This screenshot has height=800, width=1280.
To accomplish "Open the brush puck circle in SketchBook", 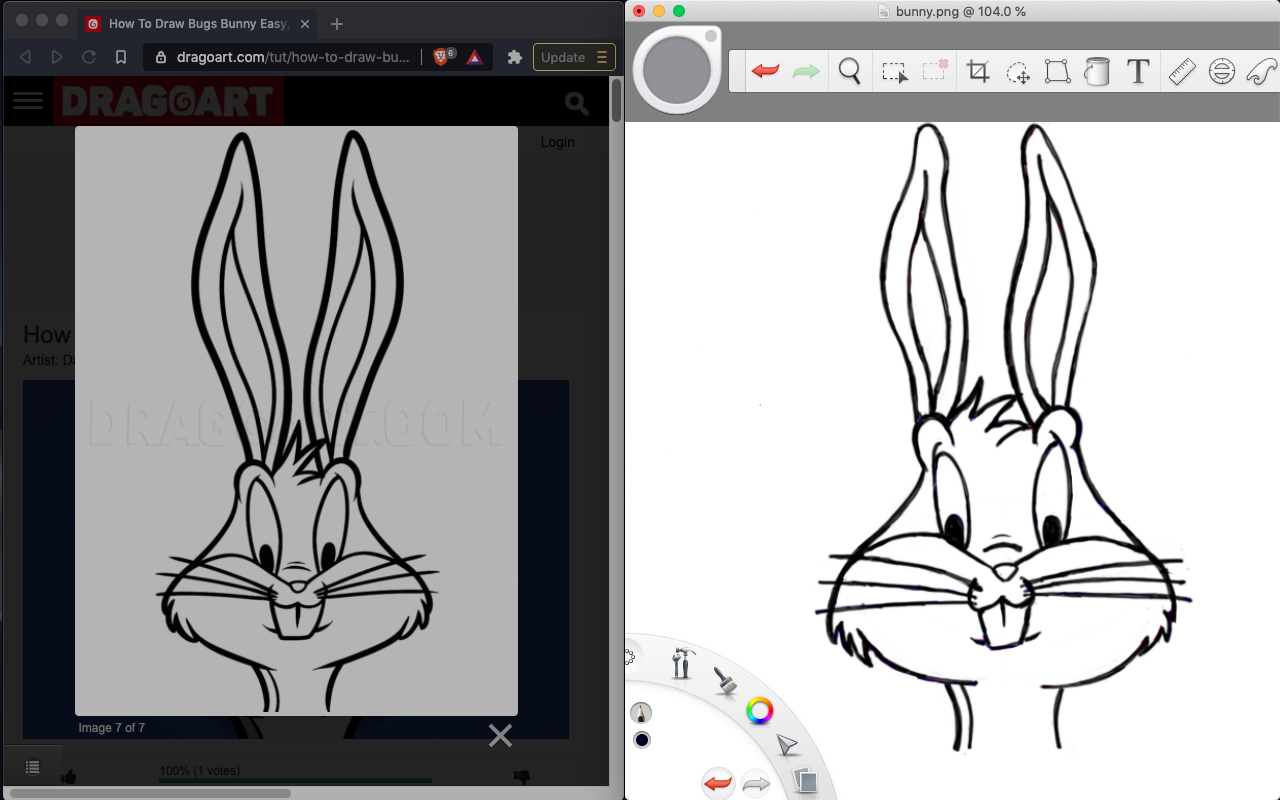I will (677, 70).
